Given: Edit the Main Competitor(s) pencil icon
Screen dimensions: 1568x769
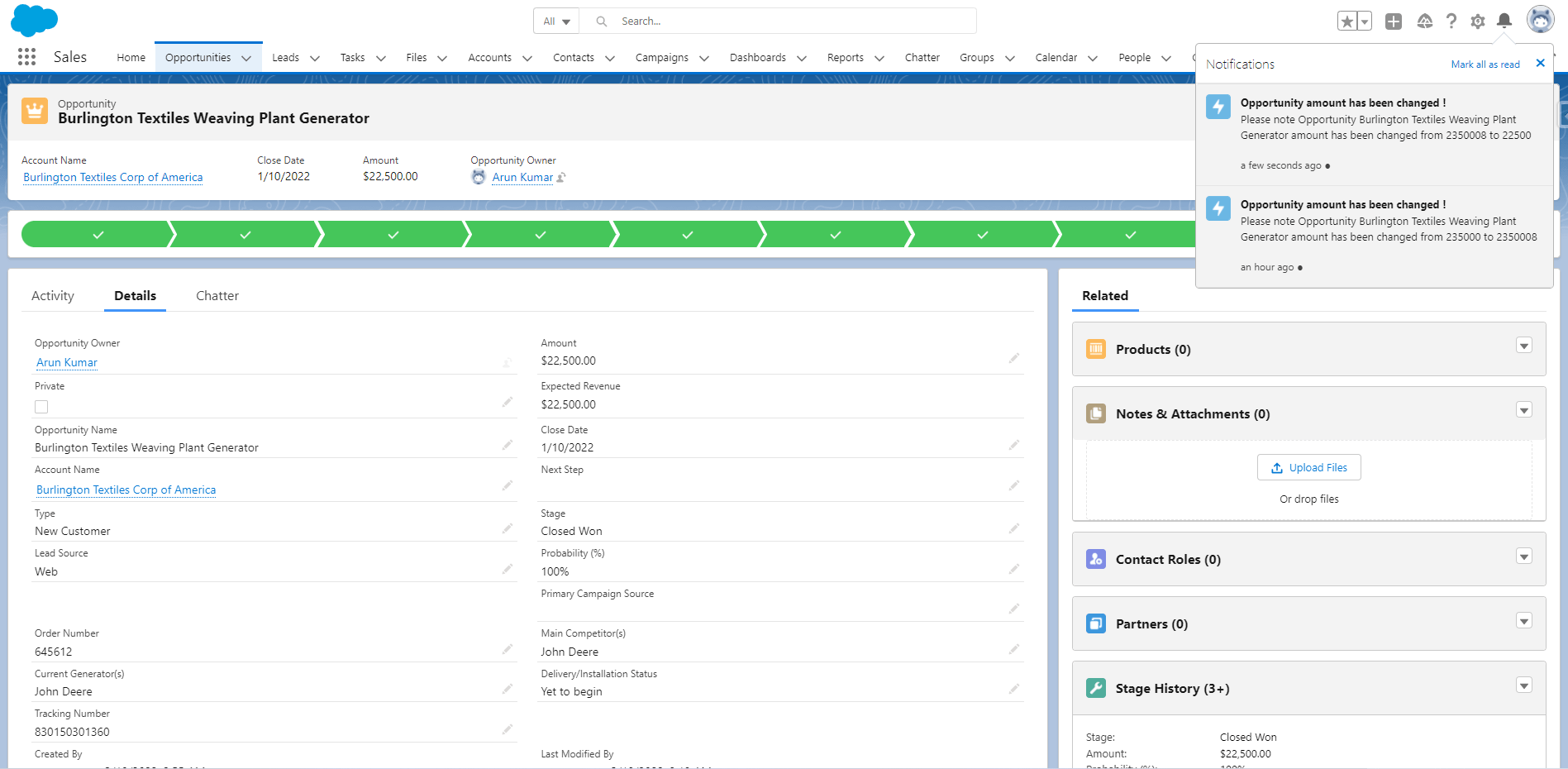Looking at the screenshot, I should [x=1014, y=650].
